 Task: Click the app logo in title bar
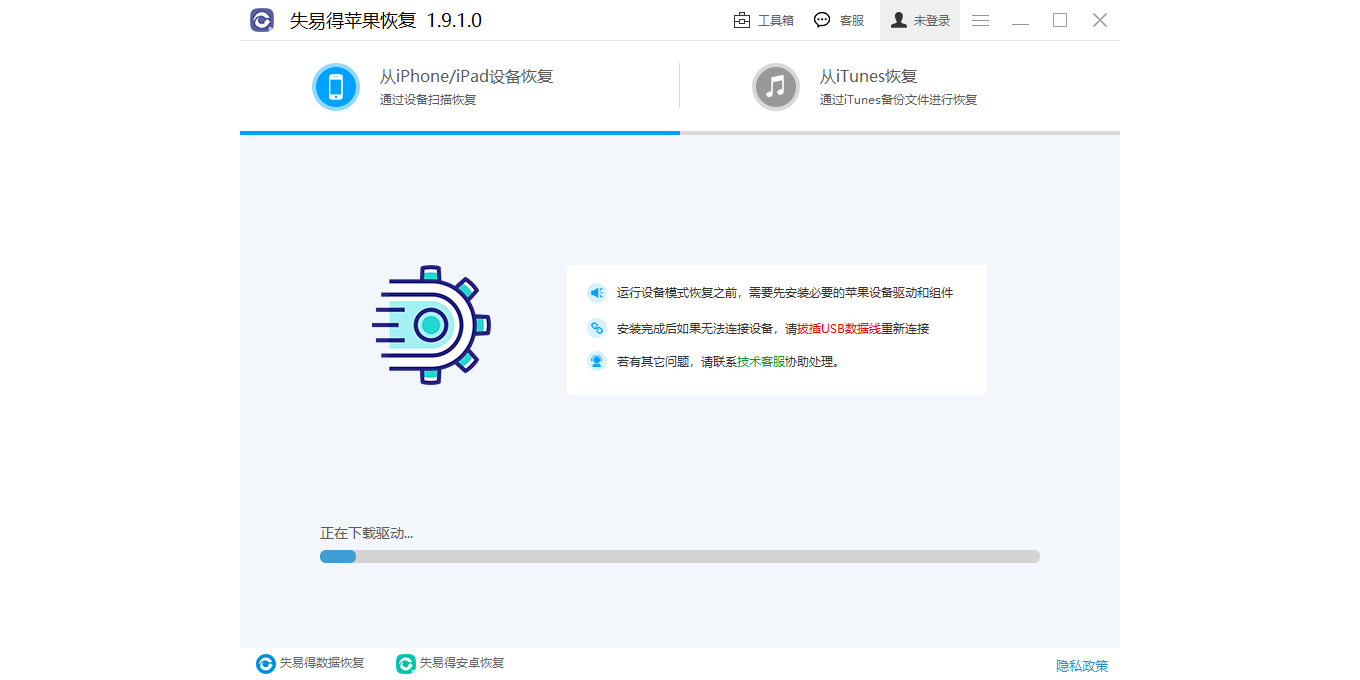262,20
